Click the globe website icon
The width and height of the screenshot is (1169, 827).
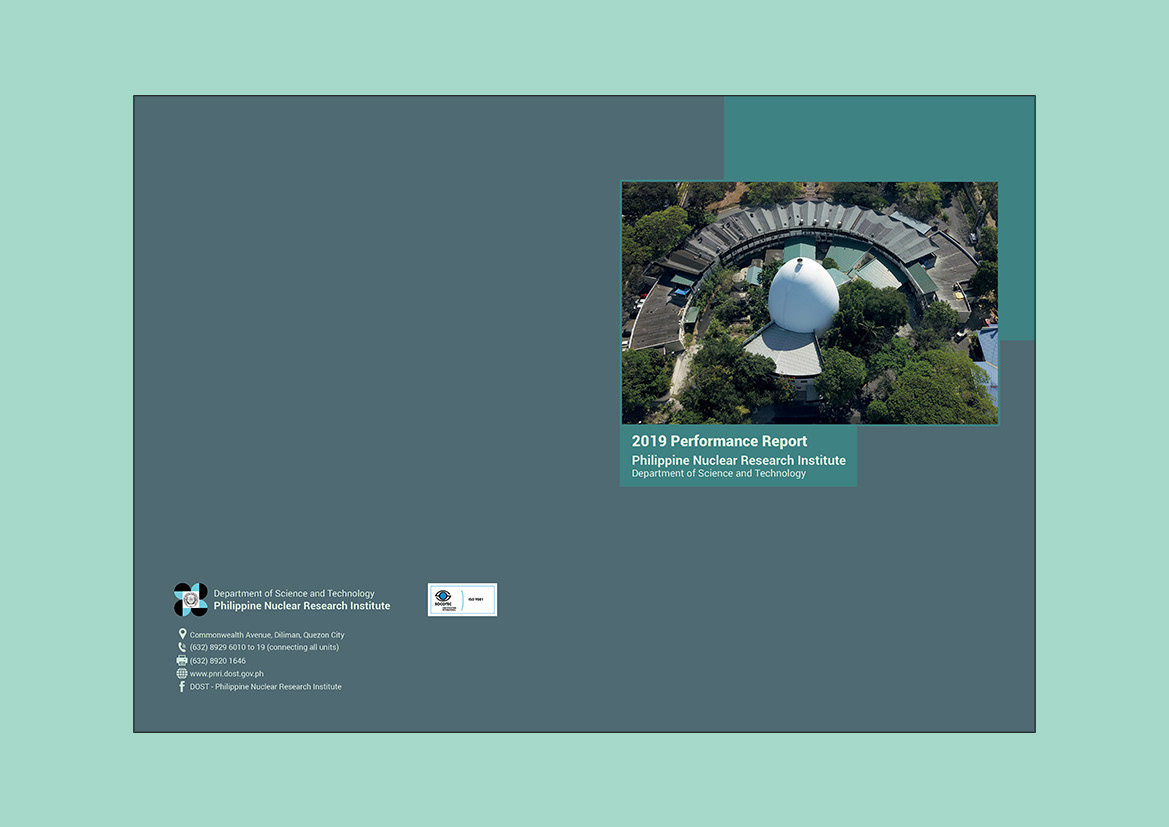(x=182, y=673)
